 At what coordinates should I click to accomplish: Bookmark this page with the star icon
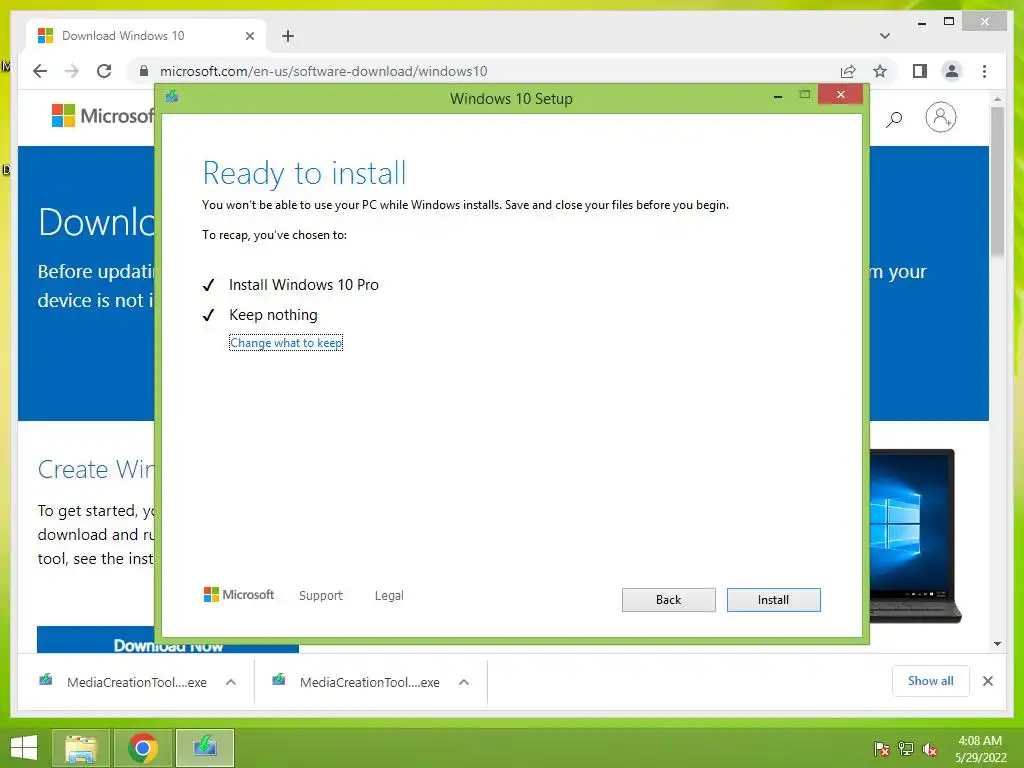(x=880, y=71)
